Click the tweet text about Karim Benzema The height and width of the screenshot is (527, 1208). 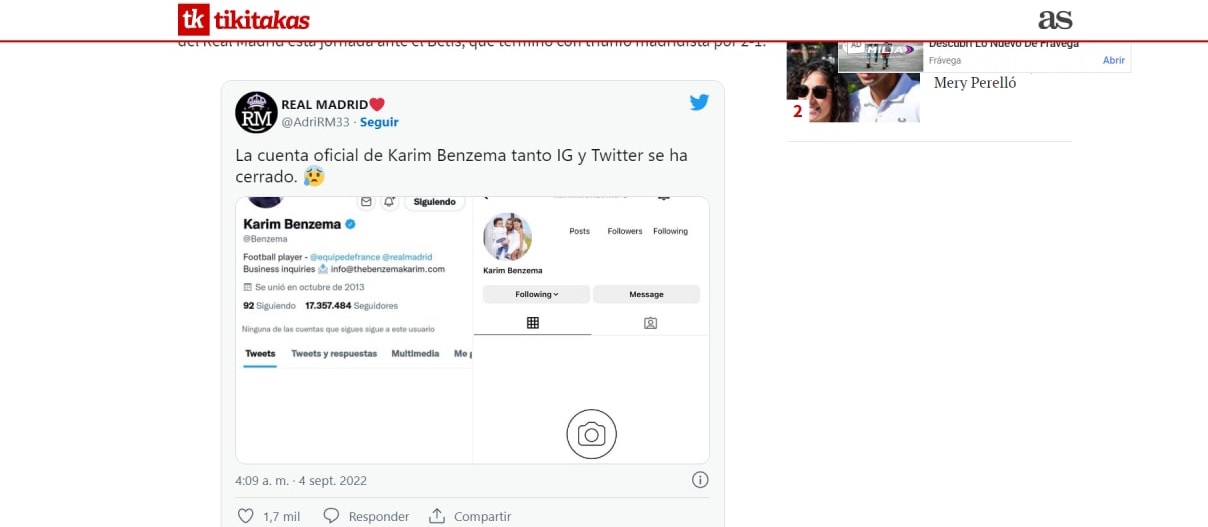(x=461, y=166)
